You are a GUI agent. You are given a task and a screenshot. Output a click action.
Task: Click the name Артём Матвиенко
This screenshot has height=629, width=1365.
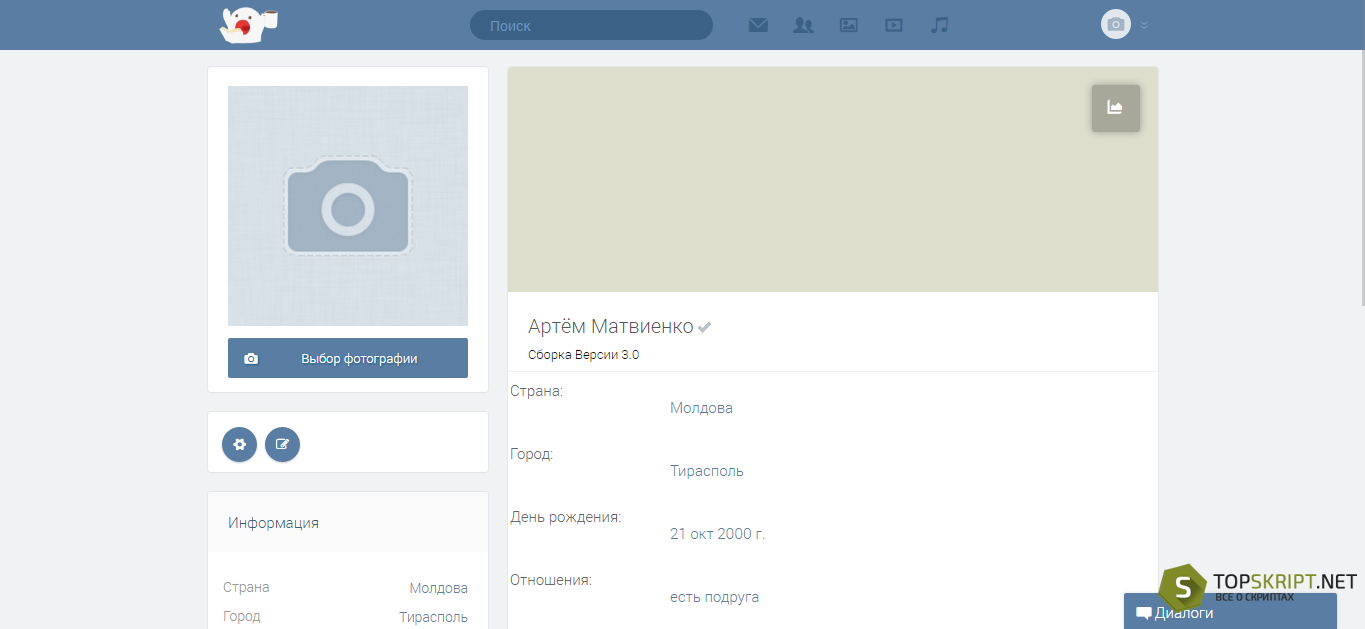tap(610, 326)
